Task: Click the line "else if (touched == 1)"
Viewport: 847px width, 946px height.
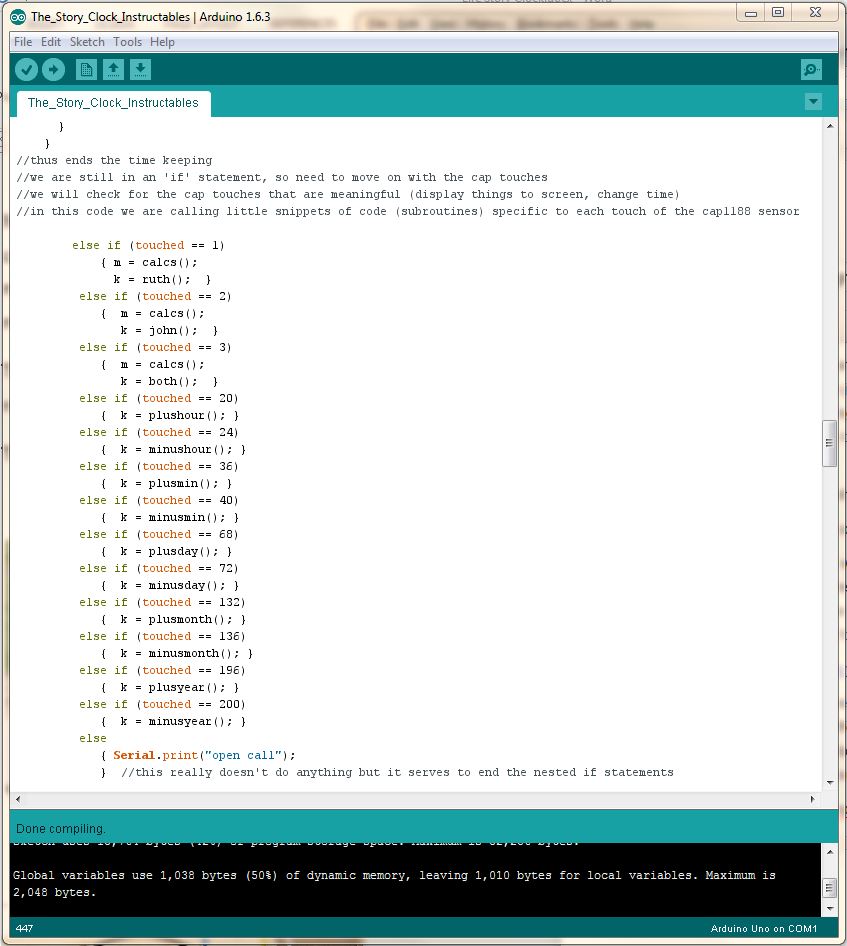Action: click(148, 246)
